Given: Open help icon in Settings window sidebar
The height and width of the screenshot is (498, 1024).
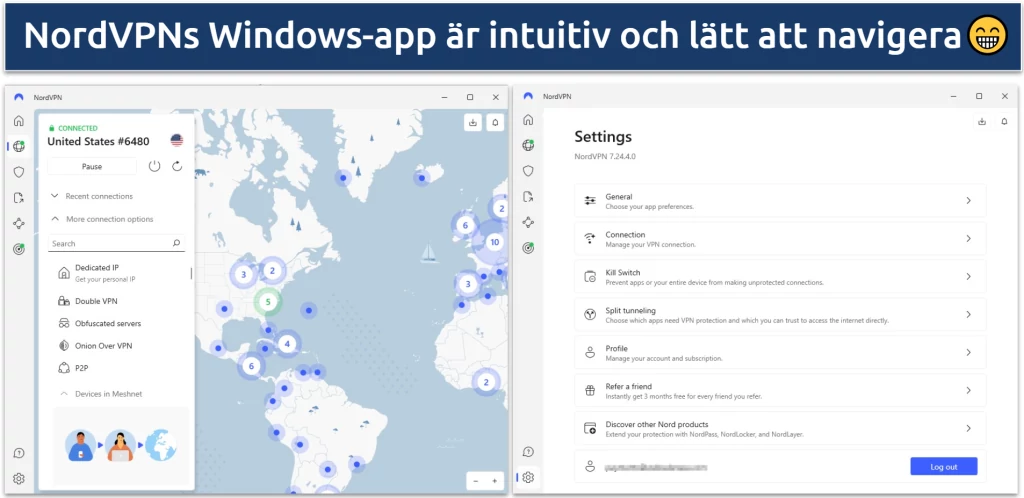Looking at the screenshot, I should click(528, 452).
